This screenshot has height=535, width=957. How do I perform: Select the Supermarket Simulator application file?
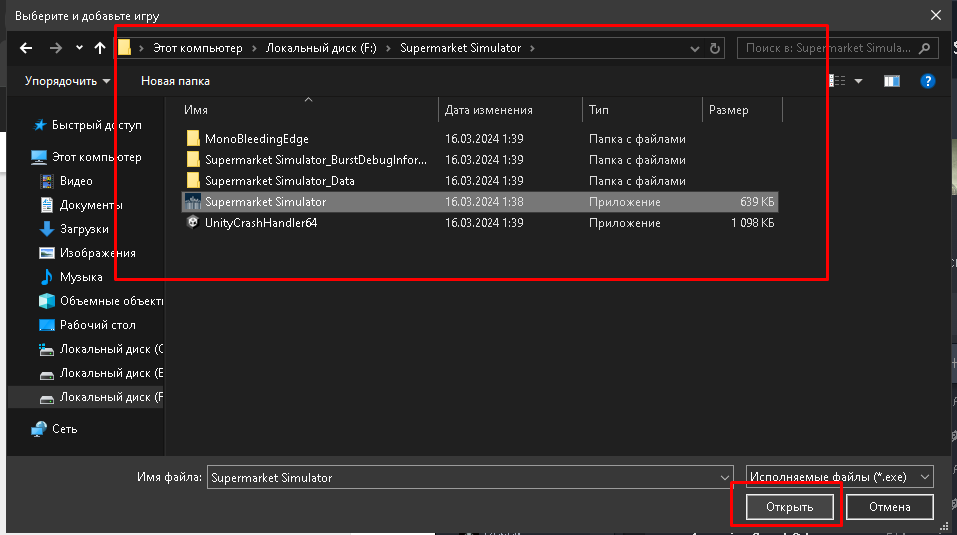[x=480, y=202]
